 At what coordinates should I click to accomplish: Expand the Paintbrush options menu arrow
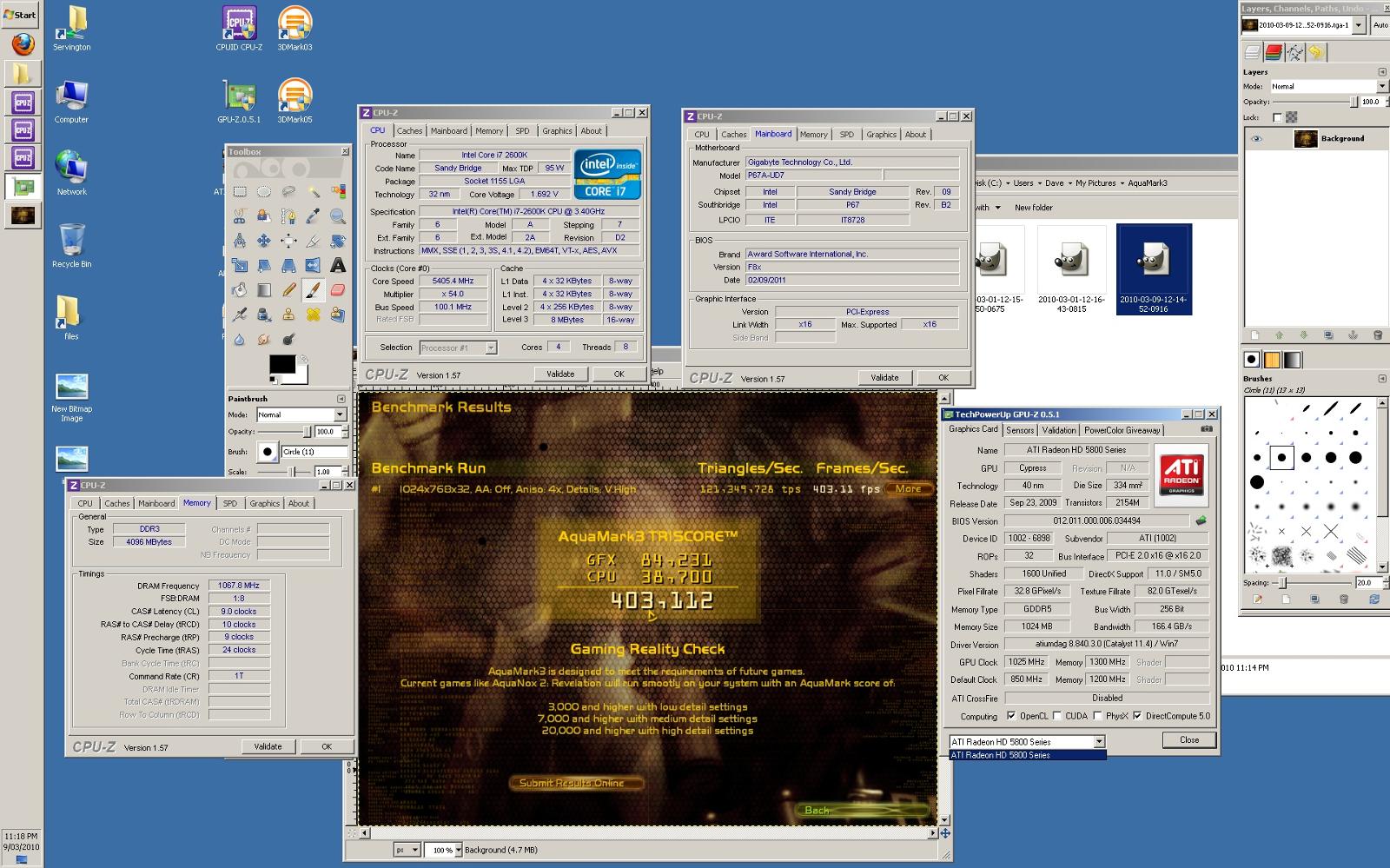[341, 399]
